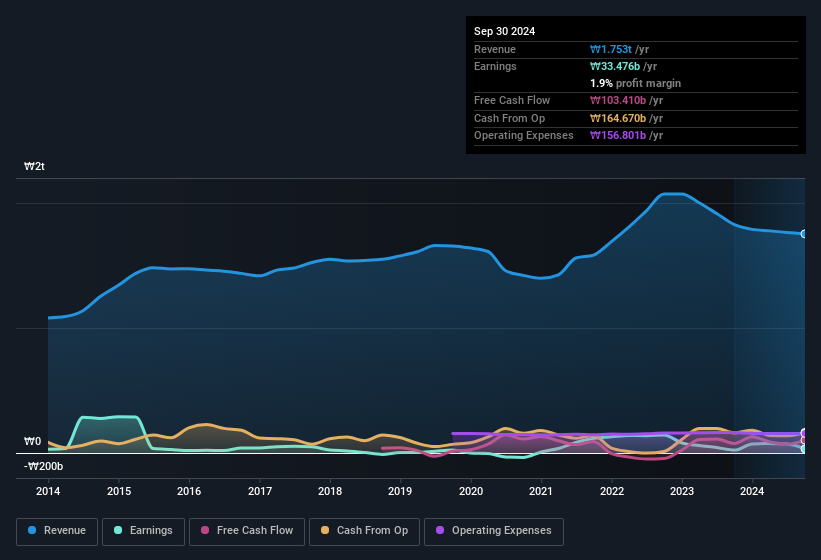This screenshot has height=560, width=821.
Task: Click the Cash From Op tooltip label
Action: tap(509, 118)
